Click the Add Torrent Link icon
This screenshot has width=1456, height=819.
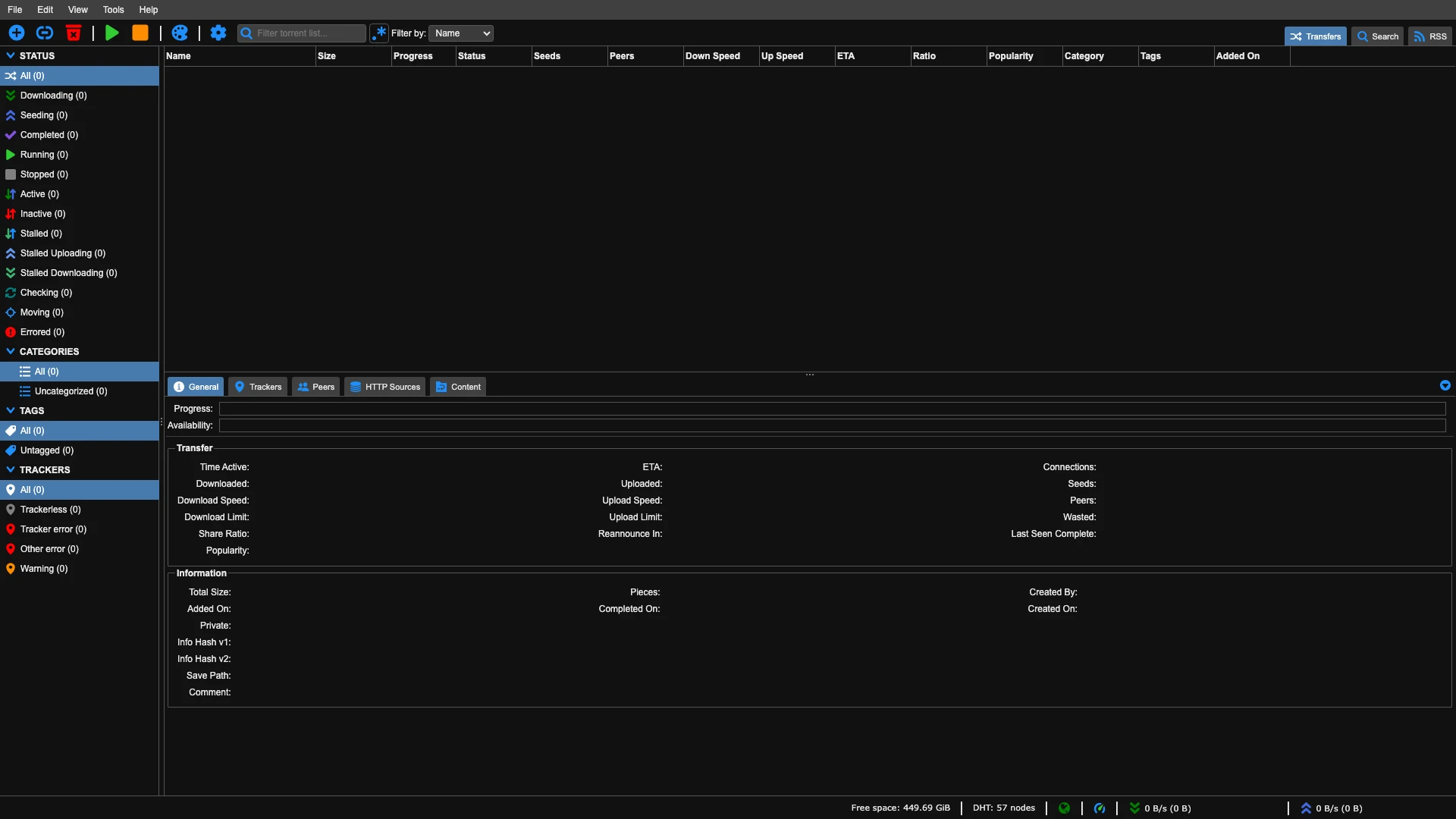(45, 33)
